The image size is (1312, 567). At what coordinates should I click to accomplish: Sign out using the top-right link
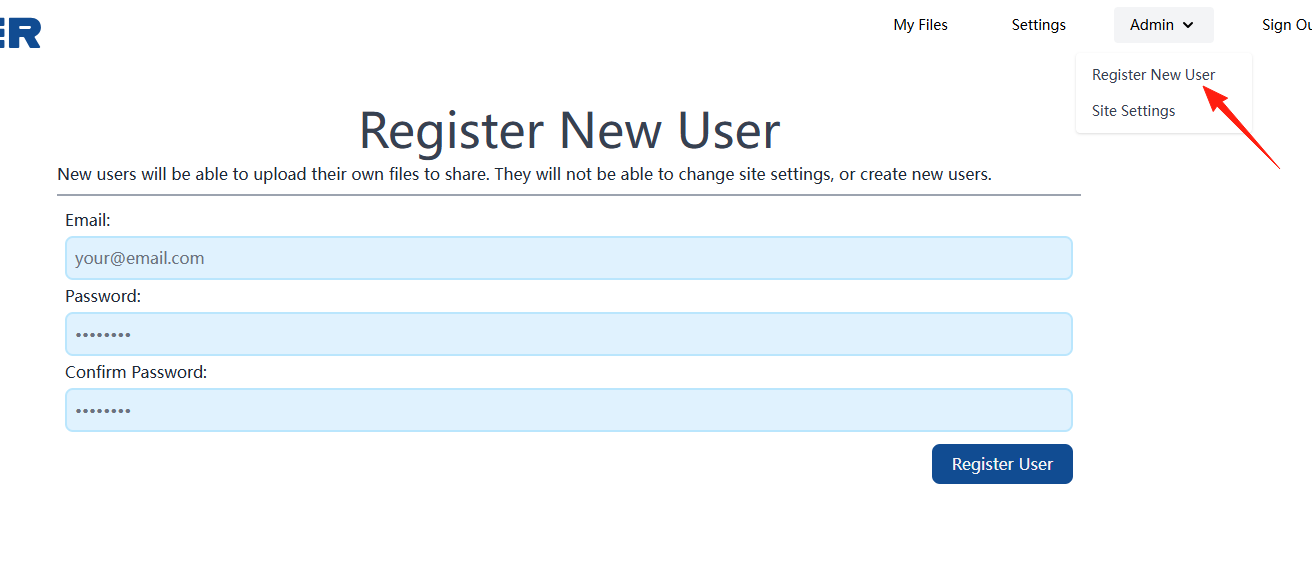tap(1286, 25)
